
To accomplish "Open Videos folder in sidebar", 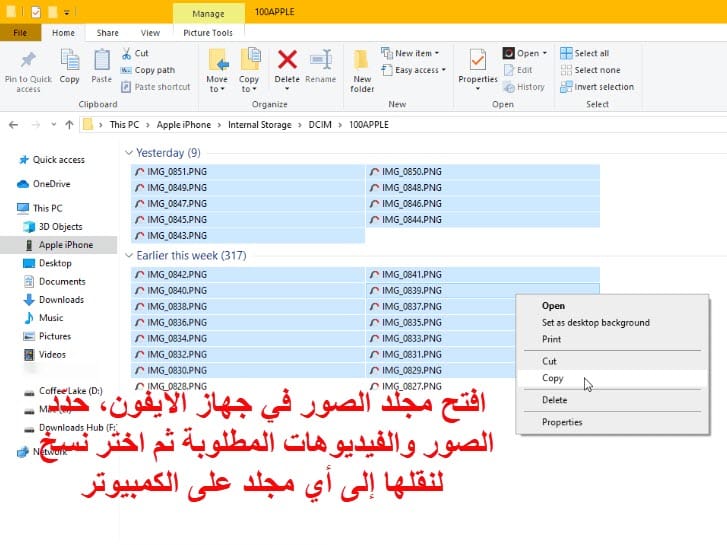I will [x=45, y=354].
